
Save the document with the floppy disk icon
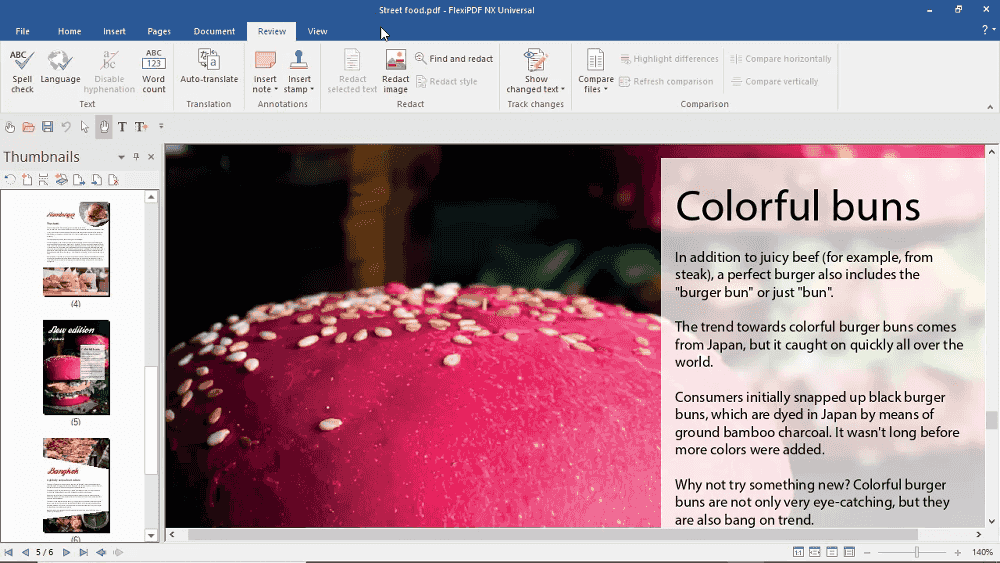47,127
